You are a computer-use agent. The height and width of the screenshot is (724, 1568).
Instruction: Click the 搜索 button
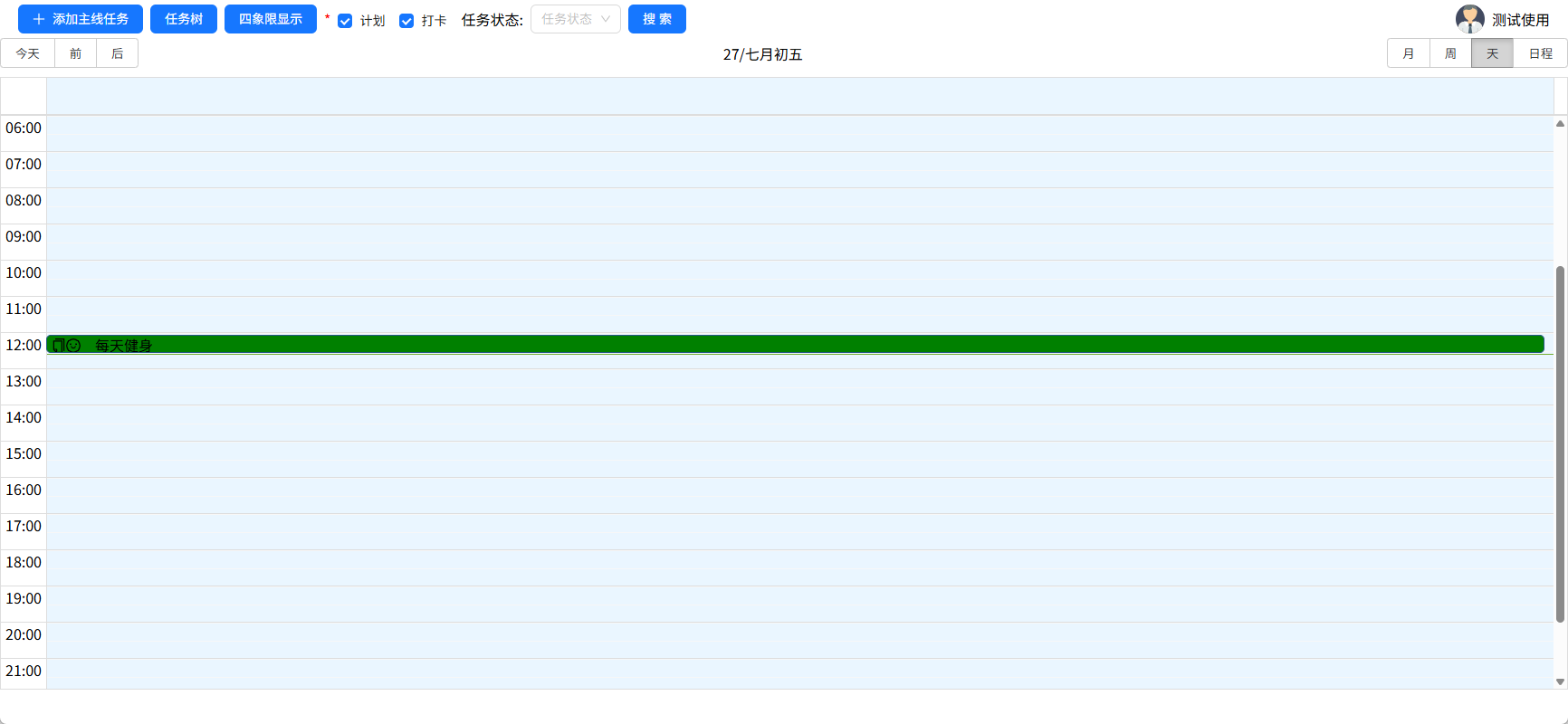tap(657, 19)
